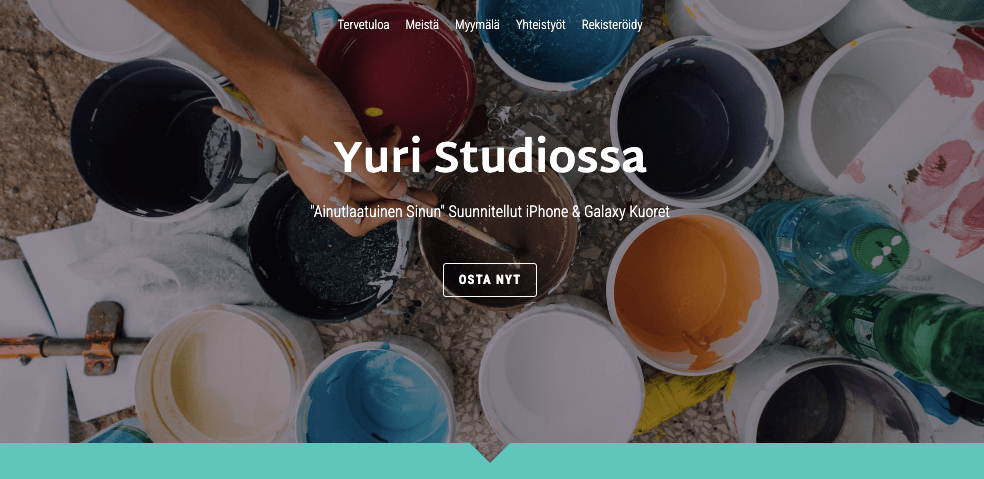Click the Ainutlaatuinen Sinun tagline text

coord(489,212)
